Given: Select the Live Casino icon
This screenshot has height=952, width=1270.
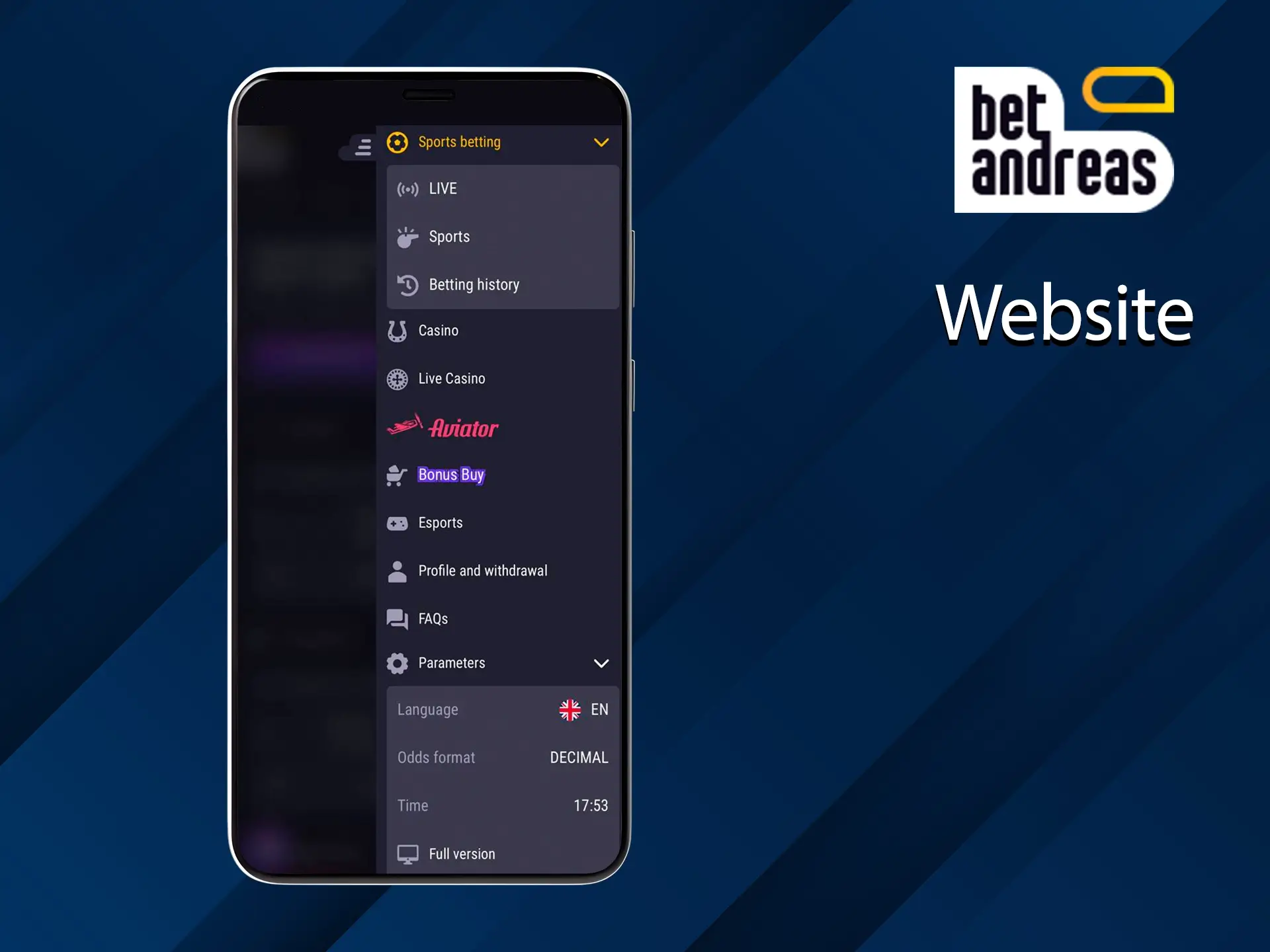Looking at the screenshot, I should point(398,378).
